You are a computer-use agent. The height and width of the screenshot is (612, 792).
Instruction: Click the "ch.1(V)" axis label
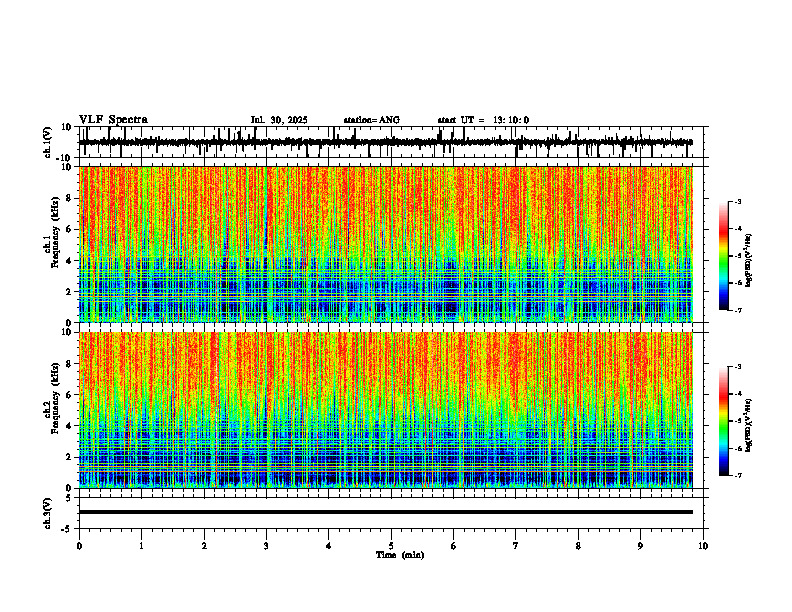tap(48, 142)
